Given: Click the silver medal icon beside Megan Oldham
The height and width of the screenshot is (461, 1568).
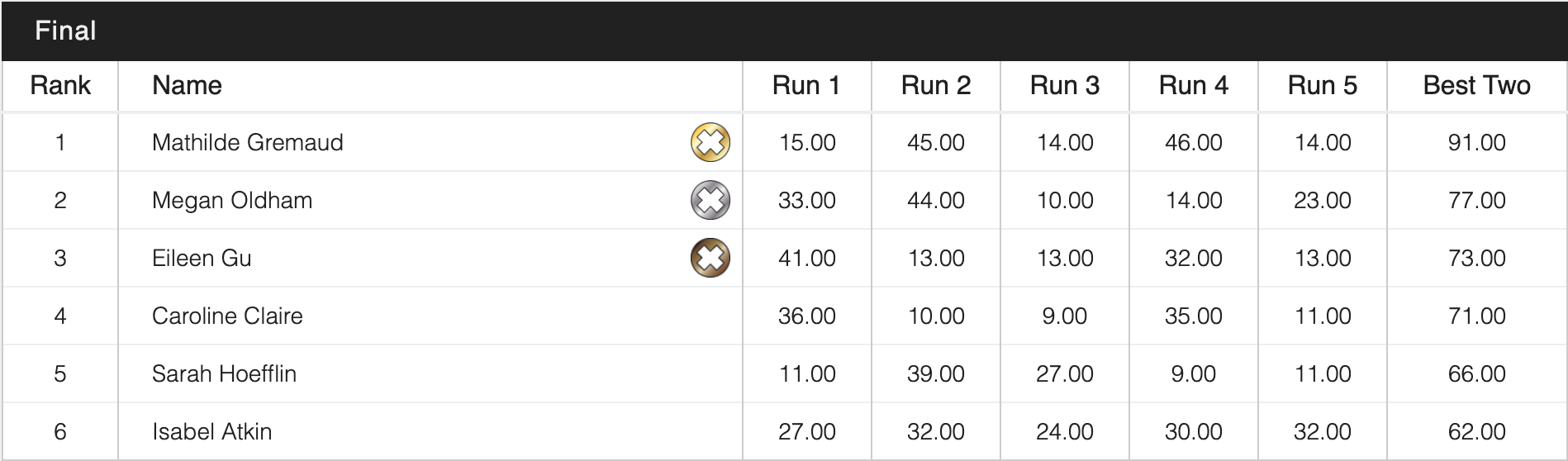Looking at the screenshot, I should 710,200.
